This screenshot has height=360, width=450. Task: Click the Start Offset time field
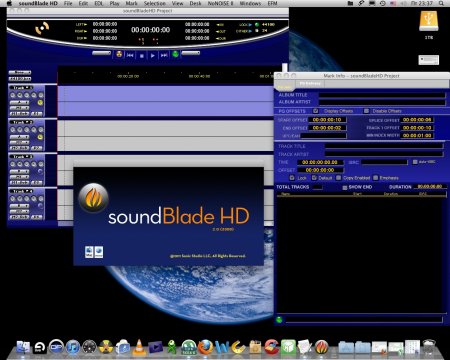coord(327,120)
